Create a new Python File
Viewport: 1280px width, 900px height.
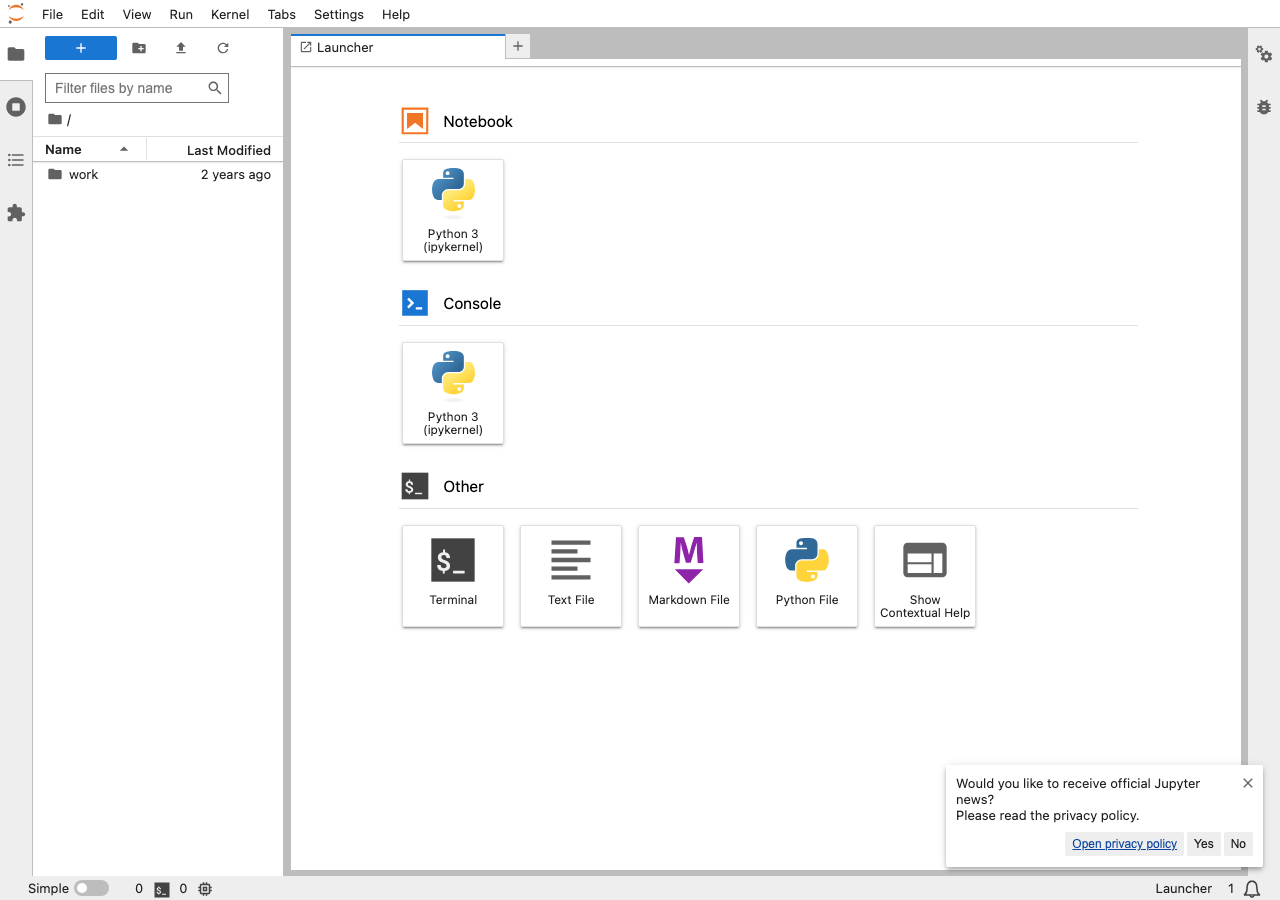(807, 576)
